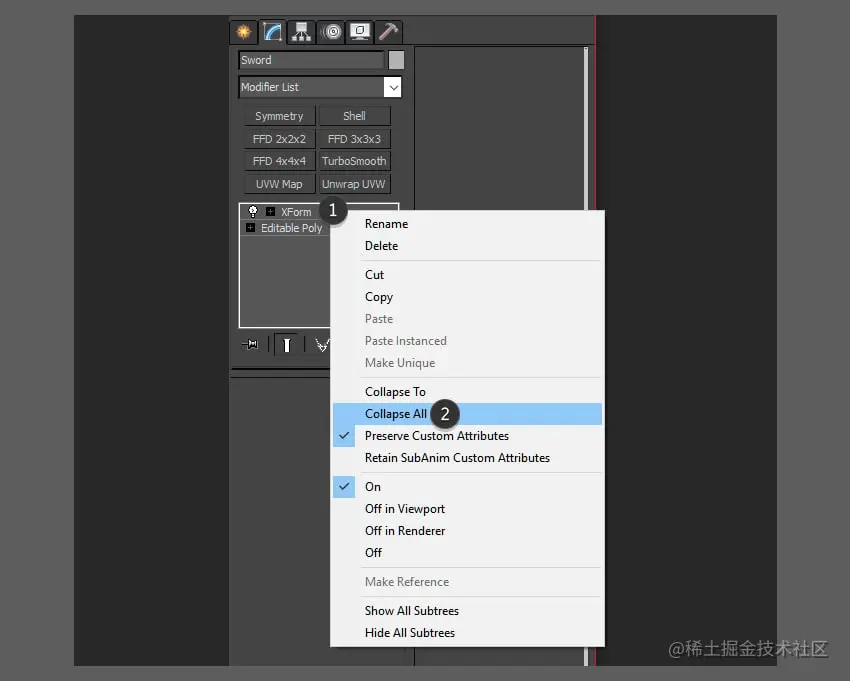The width and height of the screenshot is (850, 681).
Task: Click the Sword object name field
Action: [x=310, y=59]
